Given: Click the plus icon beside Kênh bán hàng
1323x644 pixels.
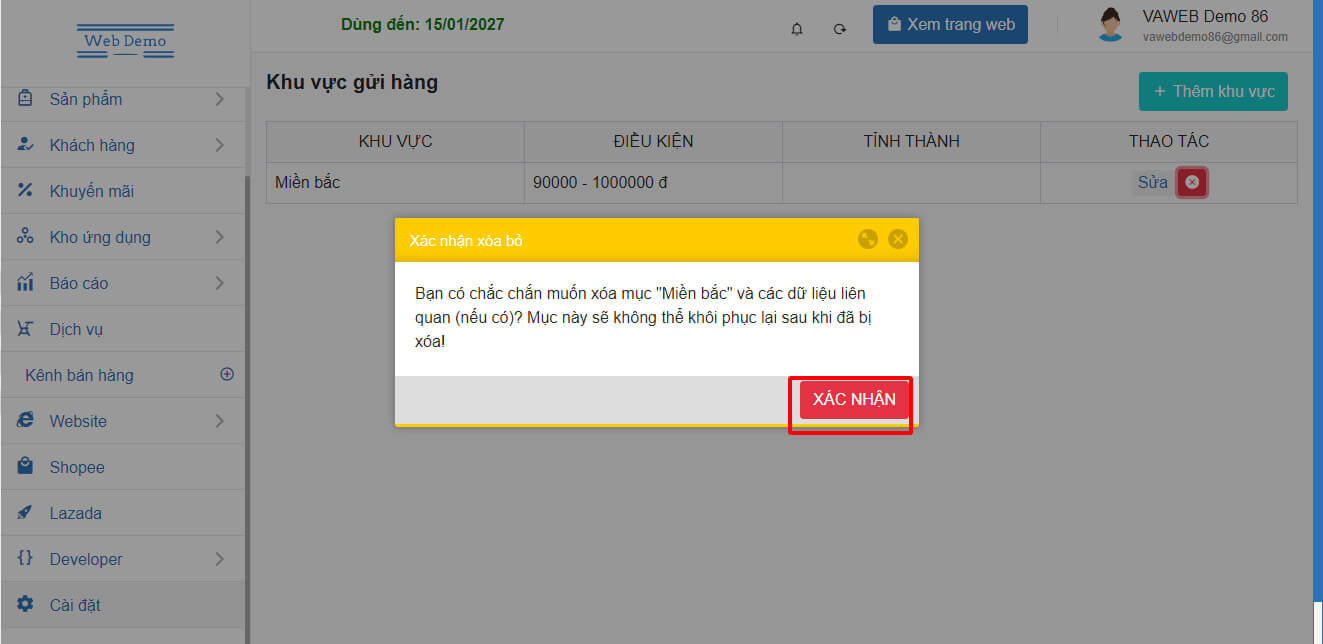Looking at the screenshot, I should [227, 374].
